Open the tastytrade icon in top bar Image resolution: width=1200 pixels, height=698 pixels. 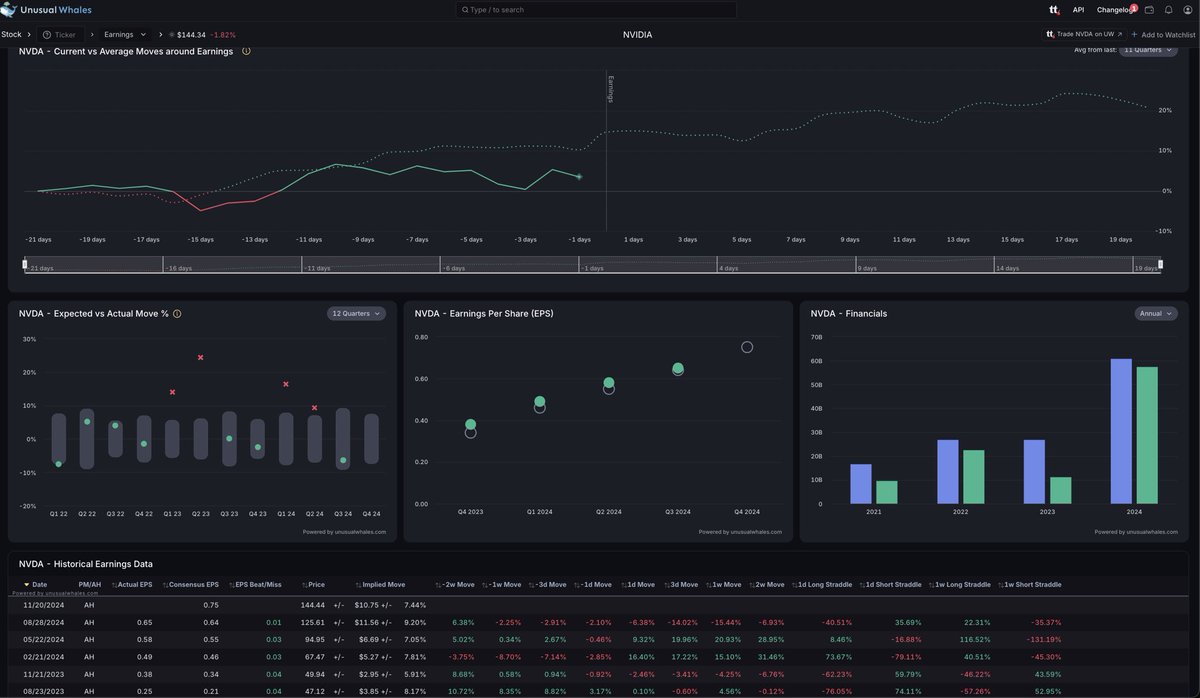(x=1054, y=10)
